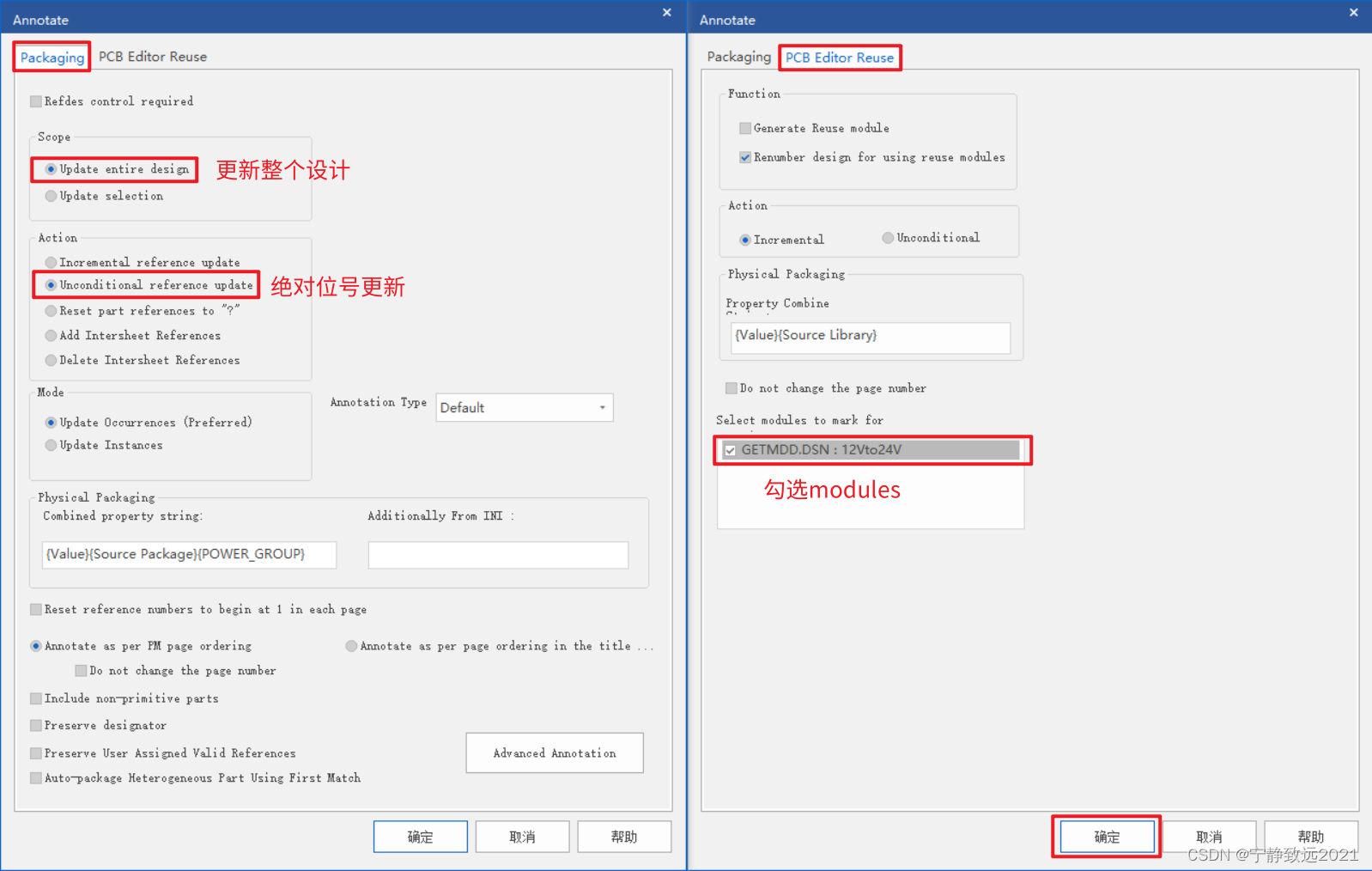The image size is (1372, 871).
Task: Select Reset part references to "?" option
Action: tap(52, 311)
